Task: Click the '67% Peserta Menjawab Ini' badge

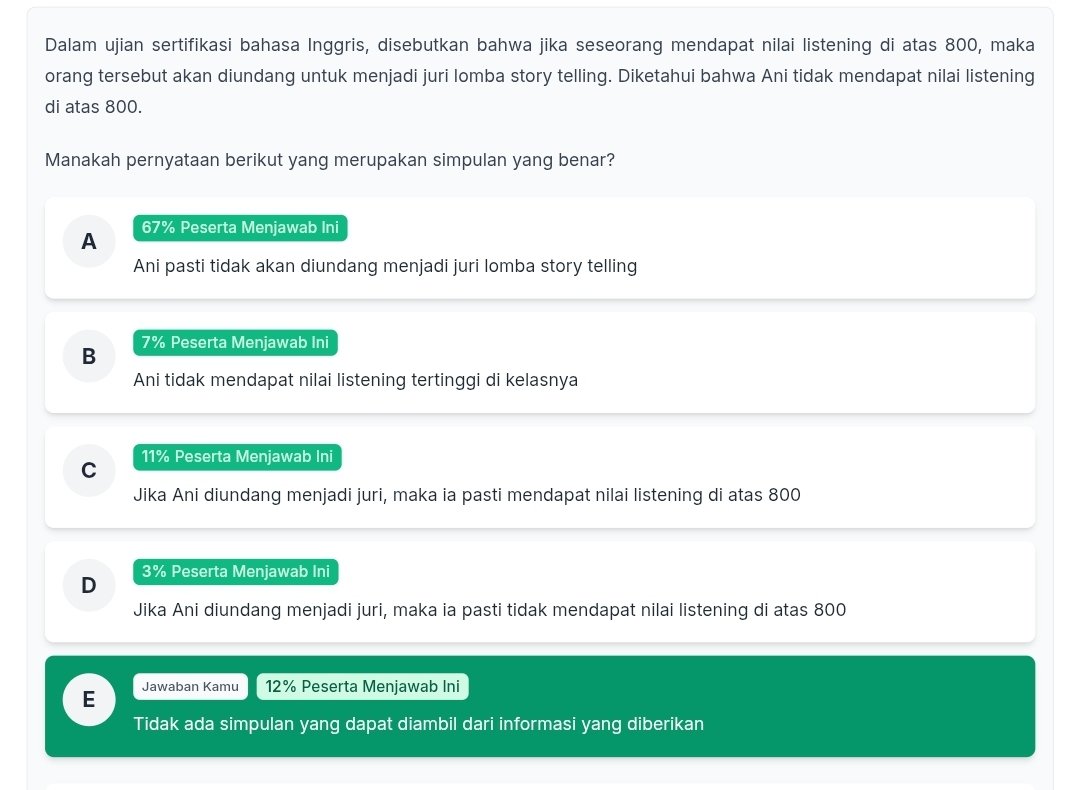Action: 240,228
